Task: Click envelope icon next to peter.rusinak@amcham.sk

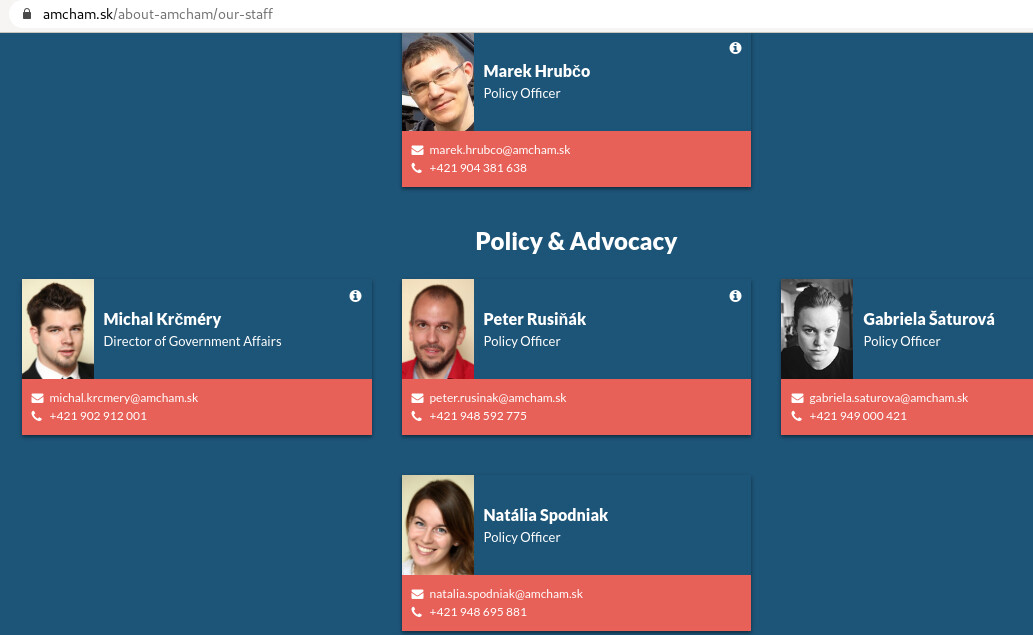Action: [x=417, y=398]
